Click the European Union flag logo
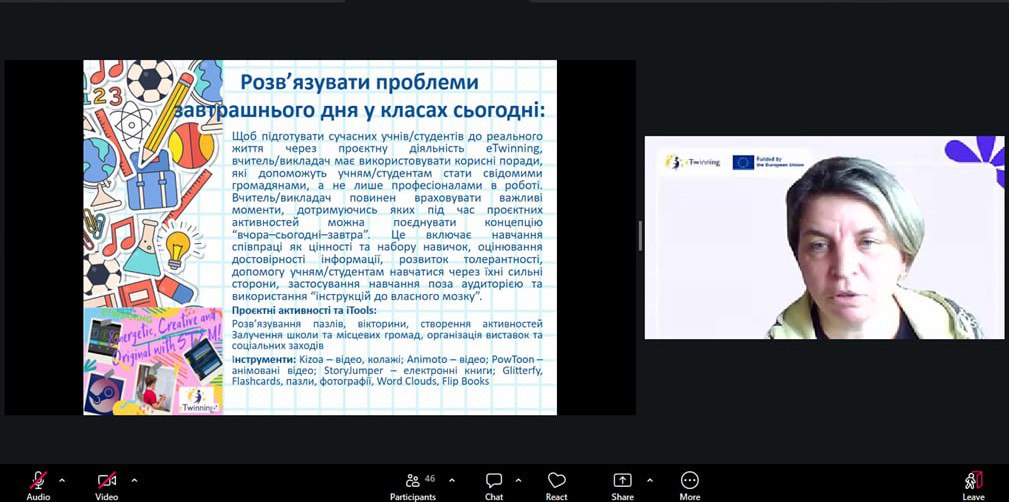Viewport: 1009px width, 502px height. click(x=743, y=162)
